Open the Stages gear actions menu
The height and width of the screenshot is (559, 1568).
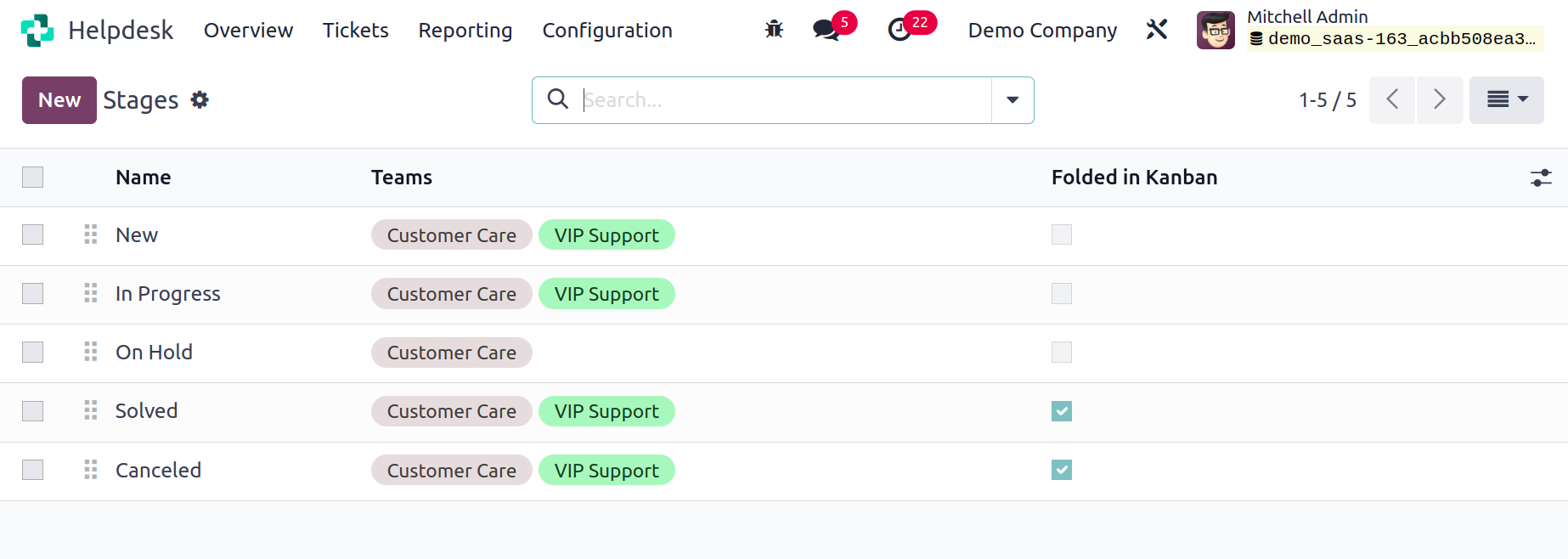[200, 100]
